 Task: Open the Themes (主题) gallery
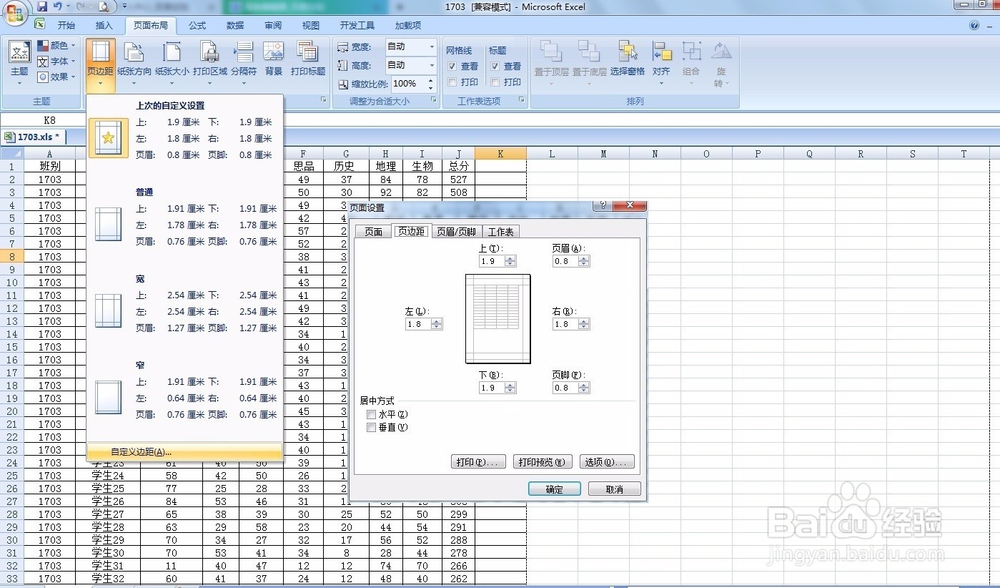tap(19, 62)
